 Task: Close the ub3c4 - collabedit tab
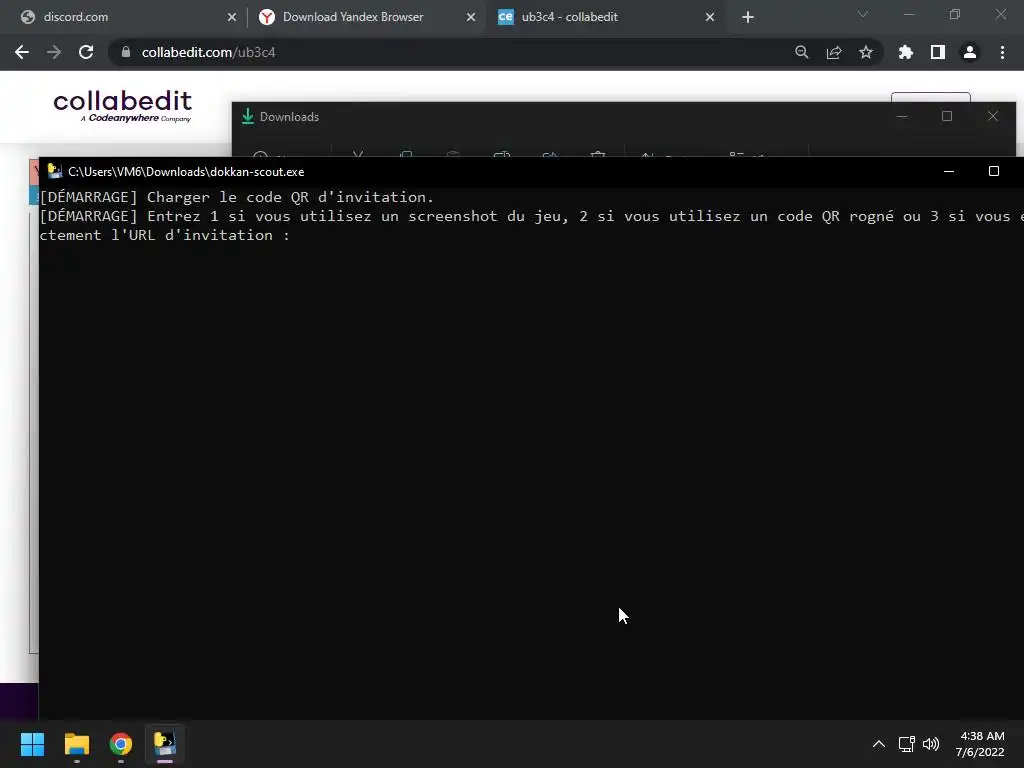pos(710,17)
